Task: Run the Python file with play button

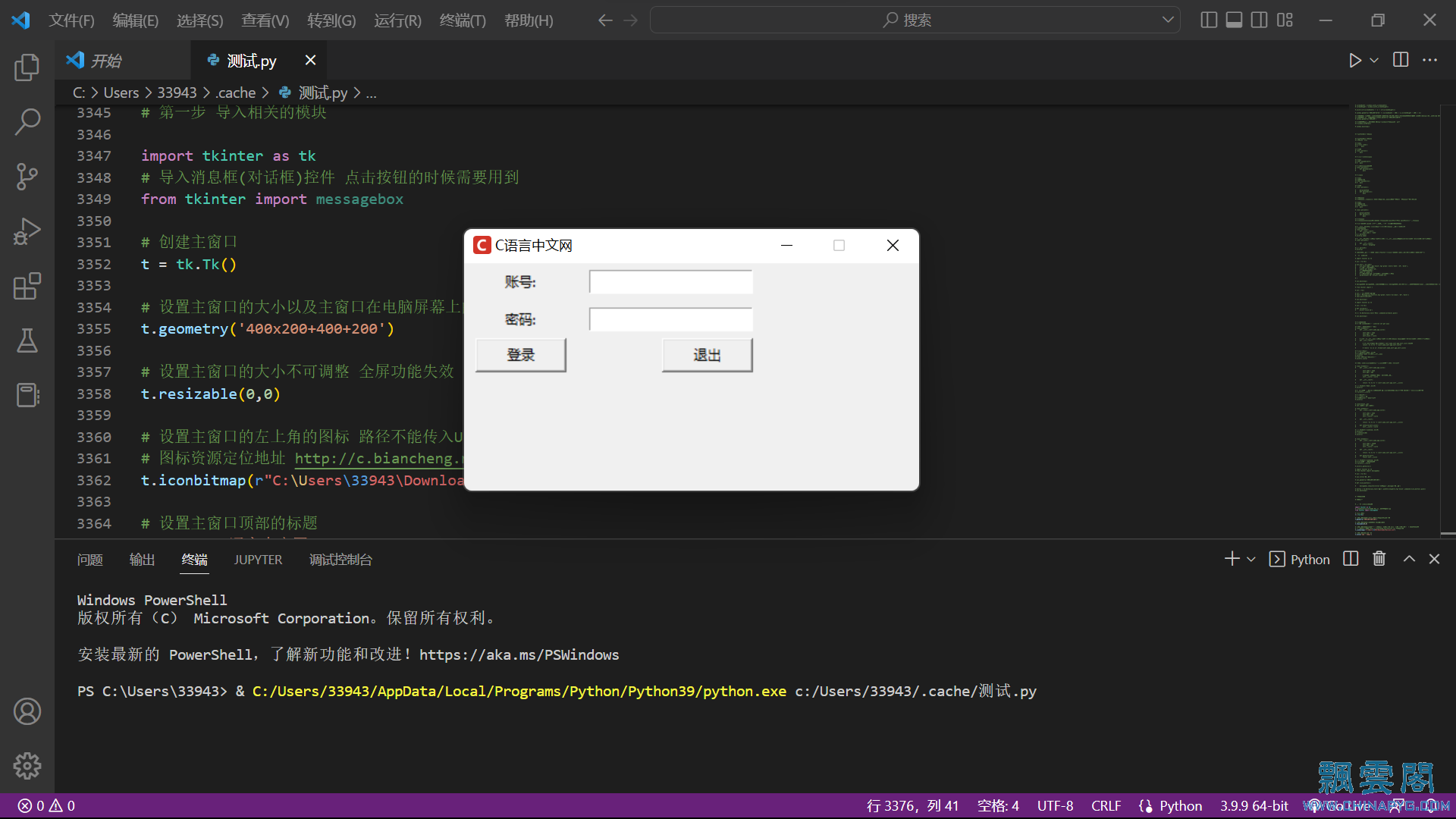Action: [x=1355, y=61]
